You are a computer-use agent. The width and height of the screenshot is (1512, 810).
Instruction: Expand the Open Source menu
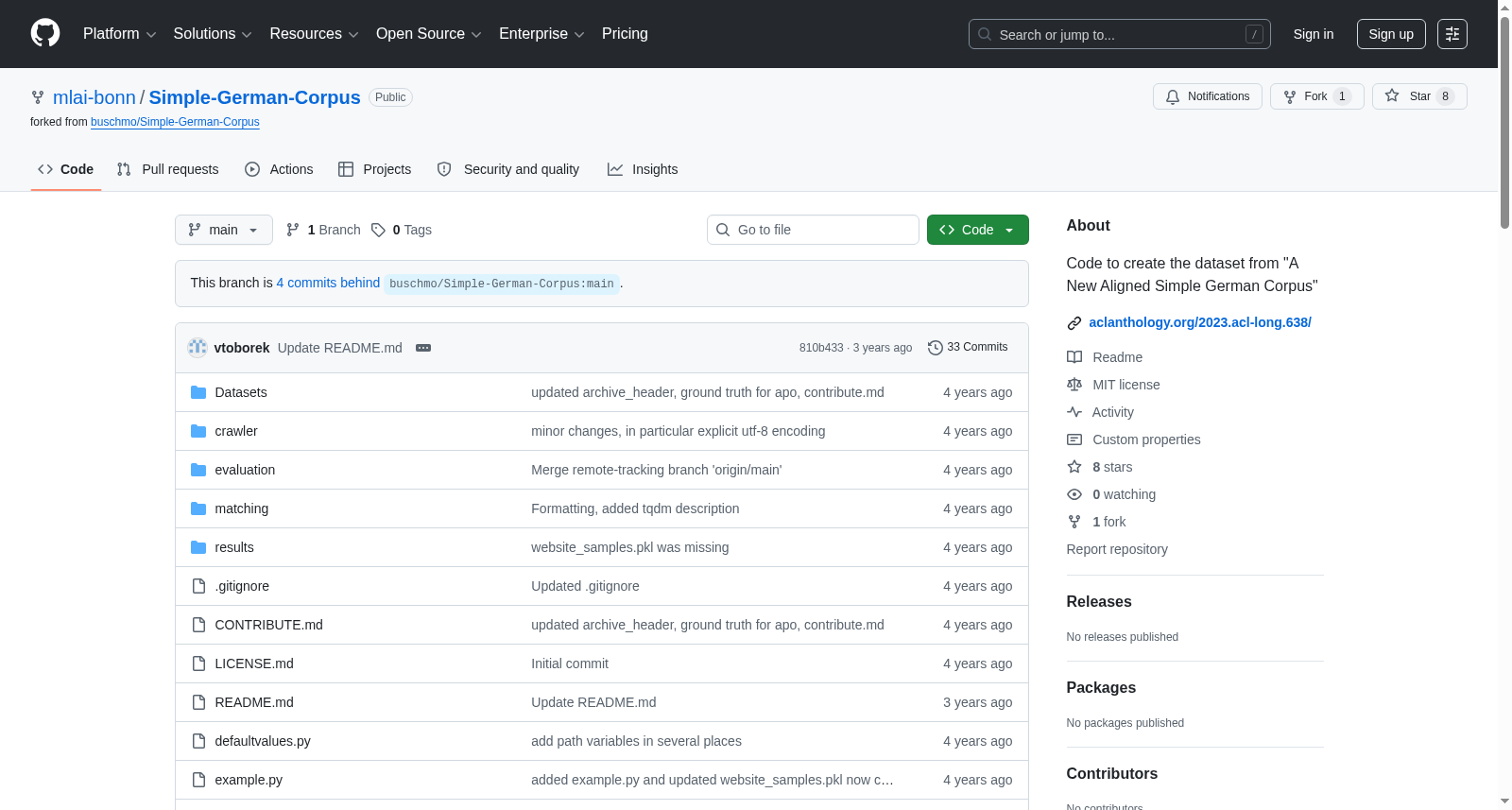pyautogui.click(x=429, y=34)
